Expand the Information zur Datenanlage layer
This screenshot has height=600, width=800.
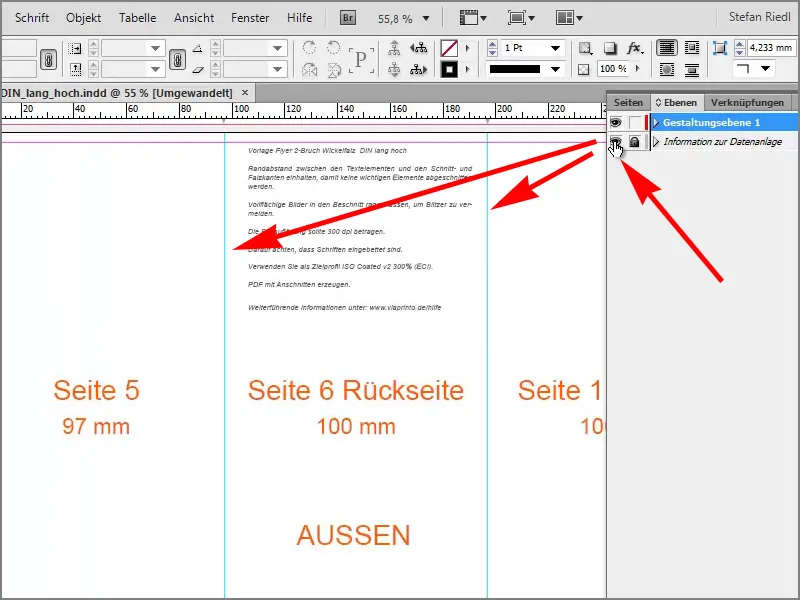[x=656, y=142]
